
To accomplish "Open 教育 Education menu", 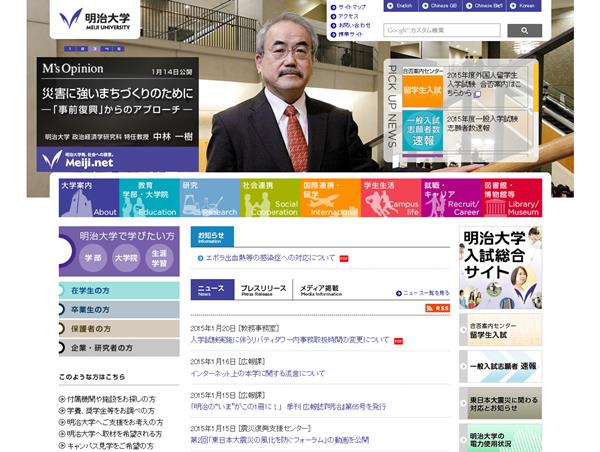I will [149, 198].
